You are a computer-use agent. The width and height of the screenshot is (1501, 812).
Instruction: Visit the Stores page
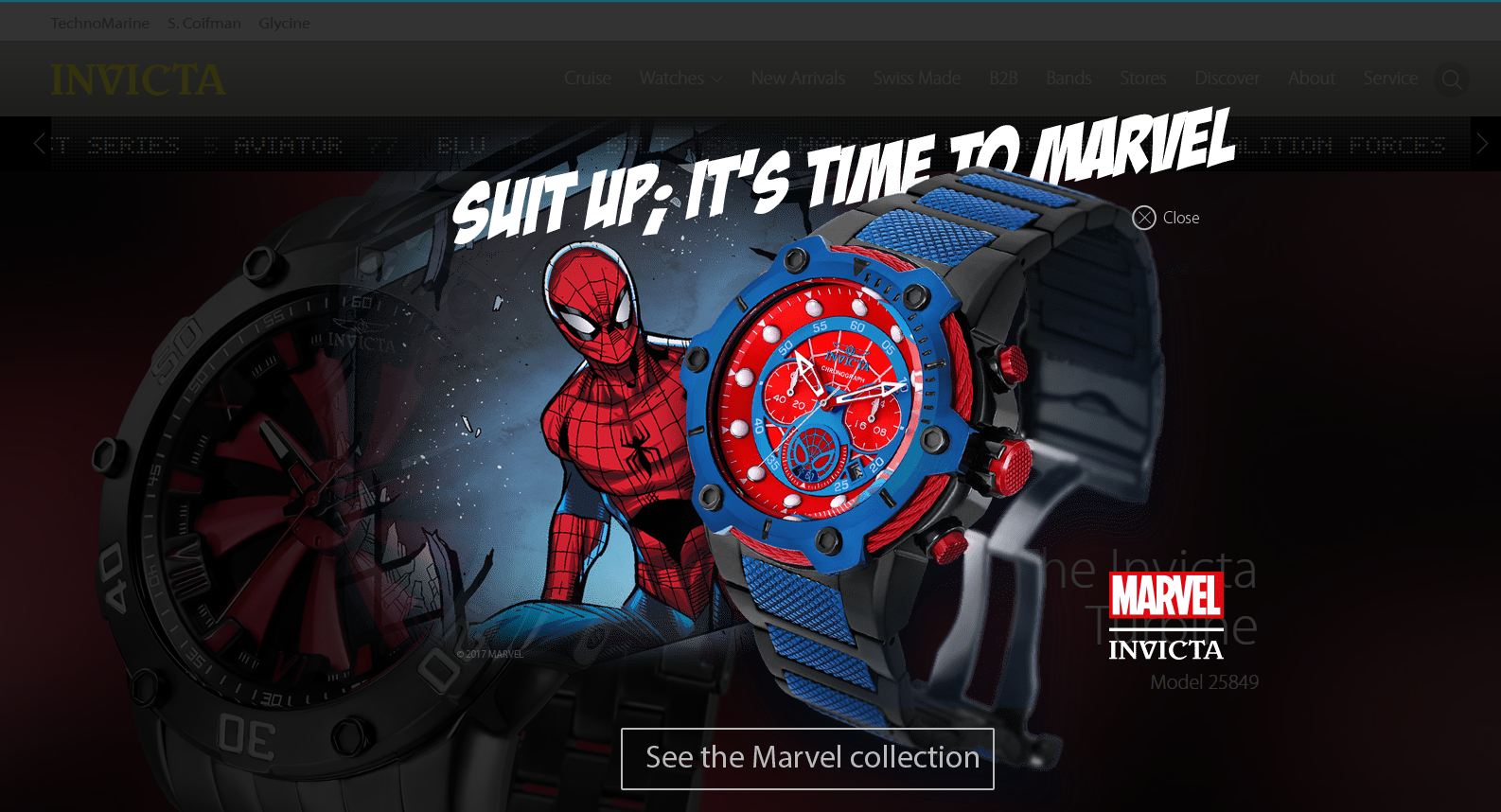click(x=1143, y=79)
